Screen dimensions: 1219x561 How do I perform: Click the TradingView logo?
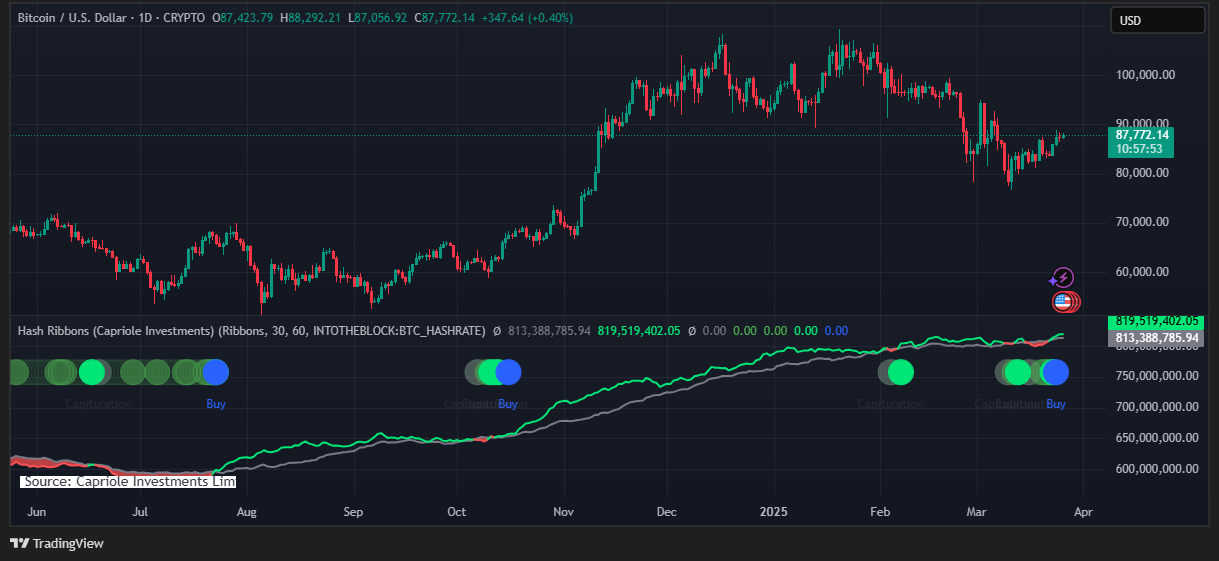click(57, 543)
